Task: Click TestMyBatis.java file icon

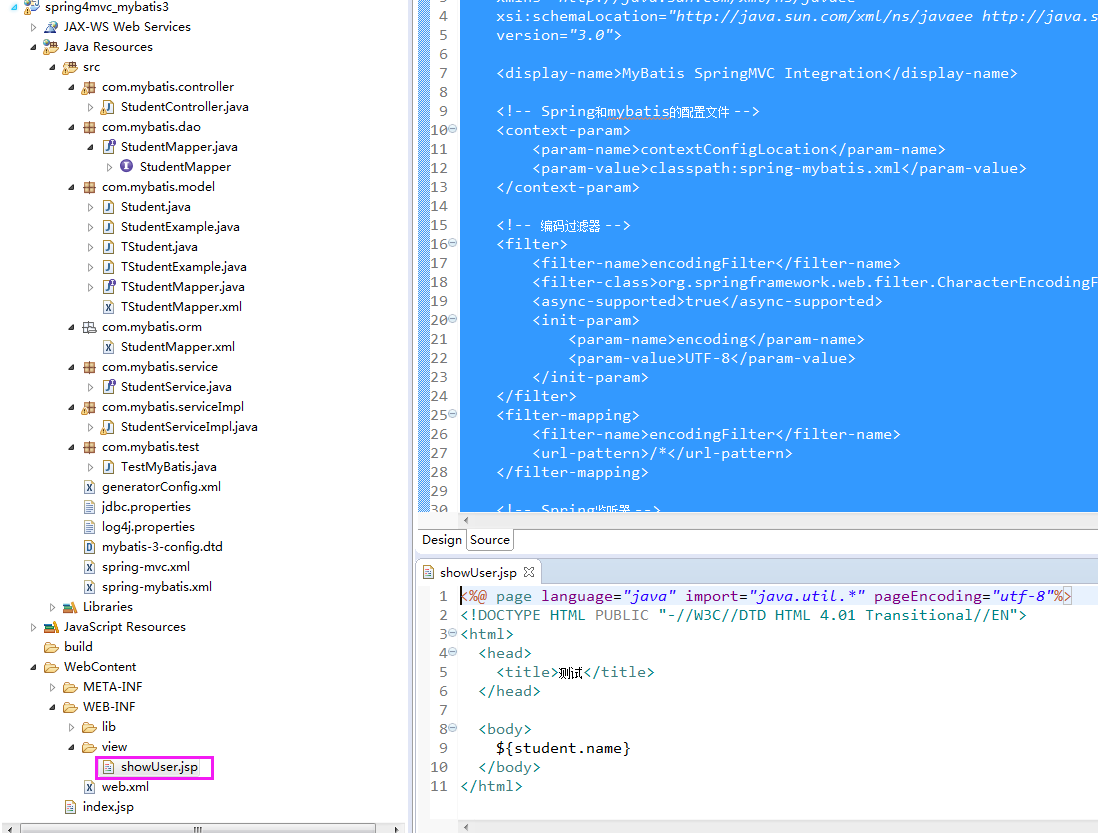Action: (x=108, y=467)
